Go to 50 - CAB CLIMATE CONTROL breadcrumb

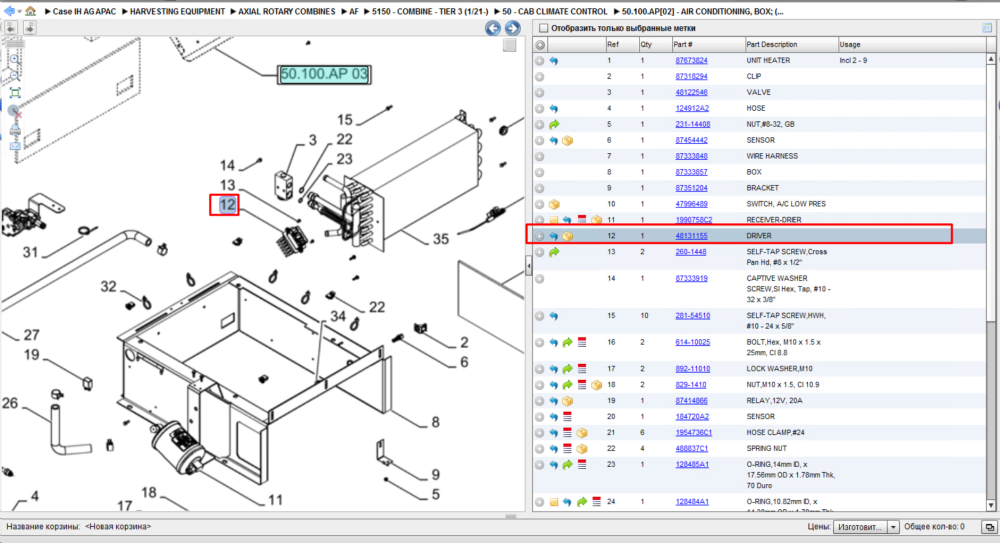[x=554, y=11]
